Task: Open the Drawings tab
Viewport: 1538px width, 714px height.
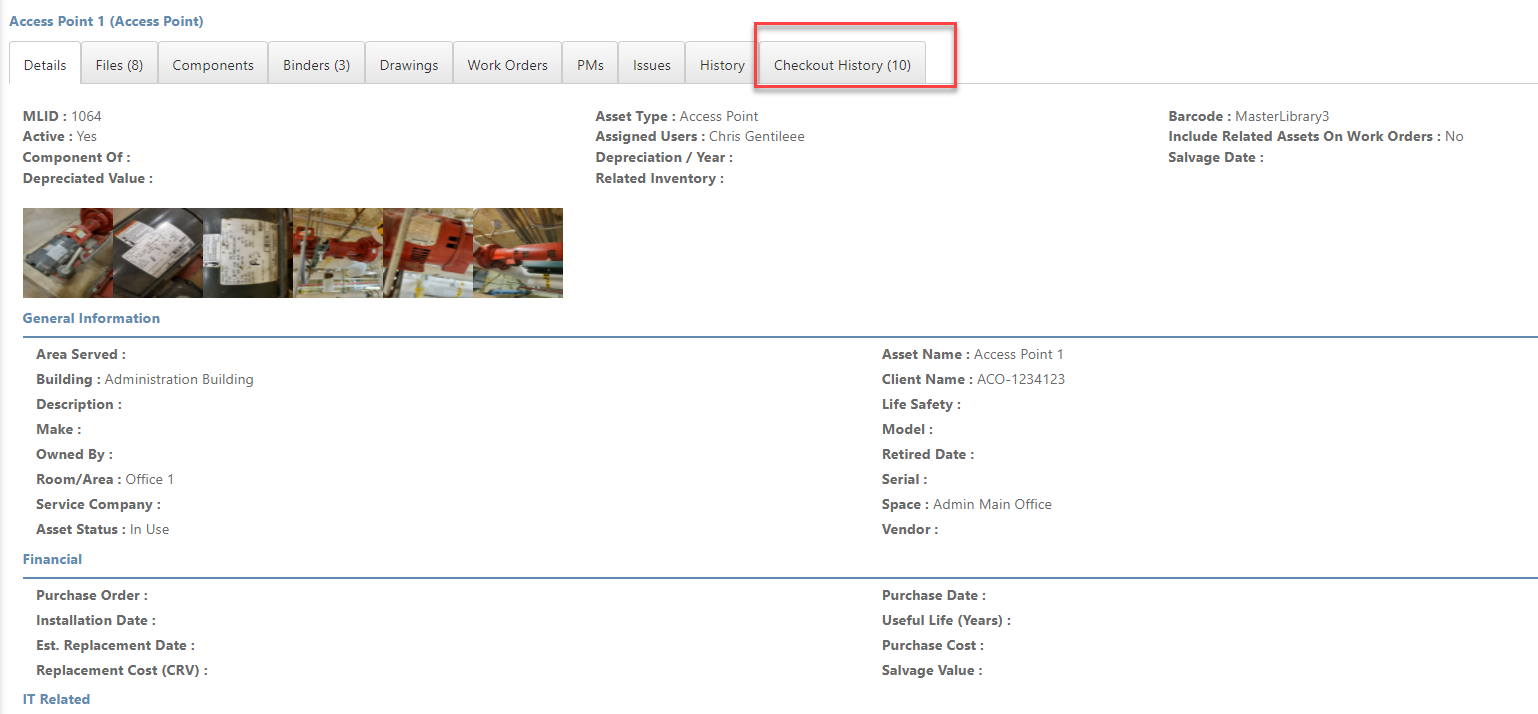Action: [x=409, y=65]
